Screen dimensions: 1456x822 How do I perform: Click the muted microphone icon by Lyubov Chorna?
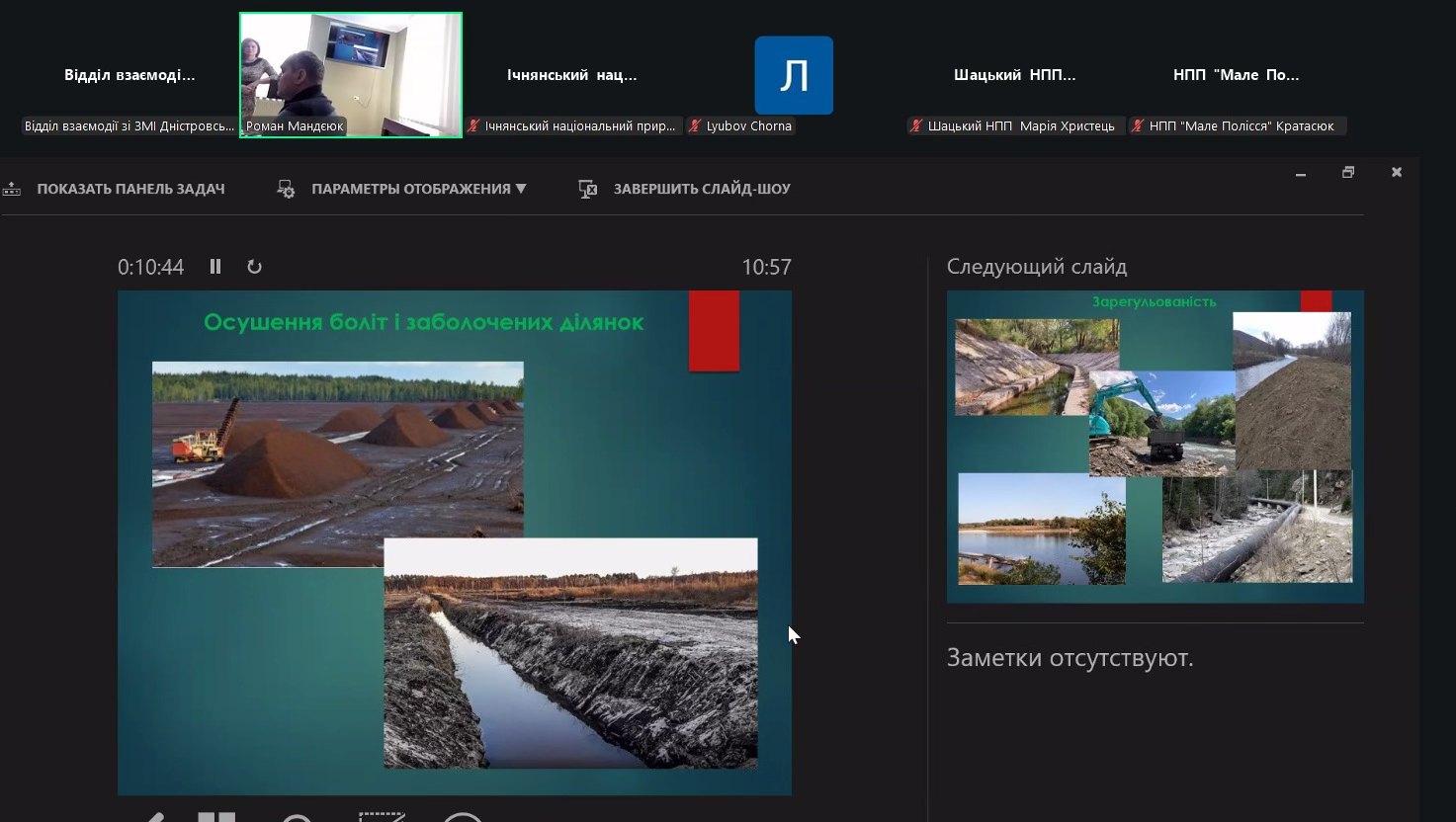click(696, 126)
